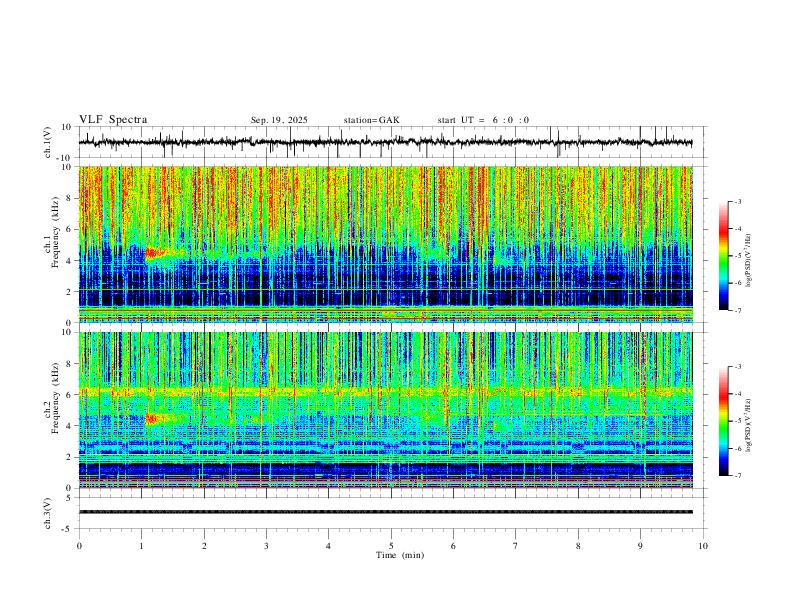Click the "station=GAK" header text
The width and height of the screenshot is (792, 612).
pos(371,120)
